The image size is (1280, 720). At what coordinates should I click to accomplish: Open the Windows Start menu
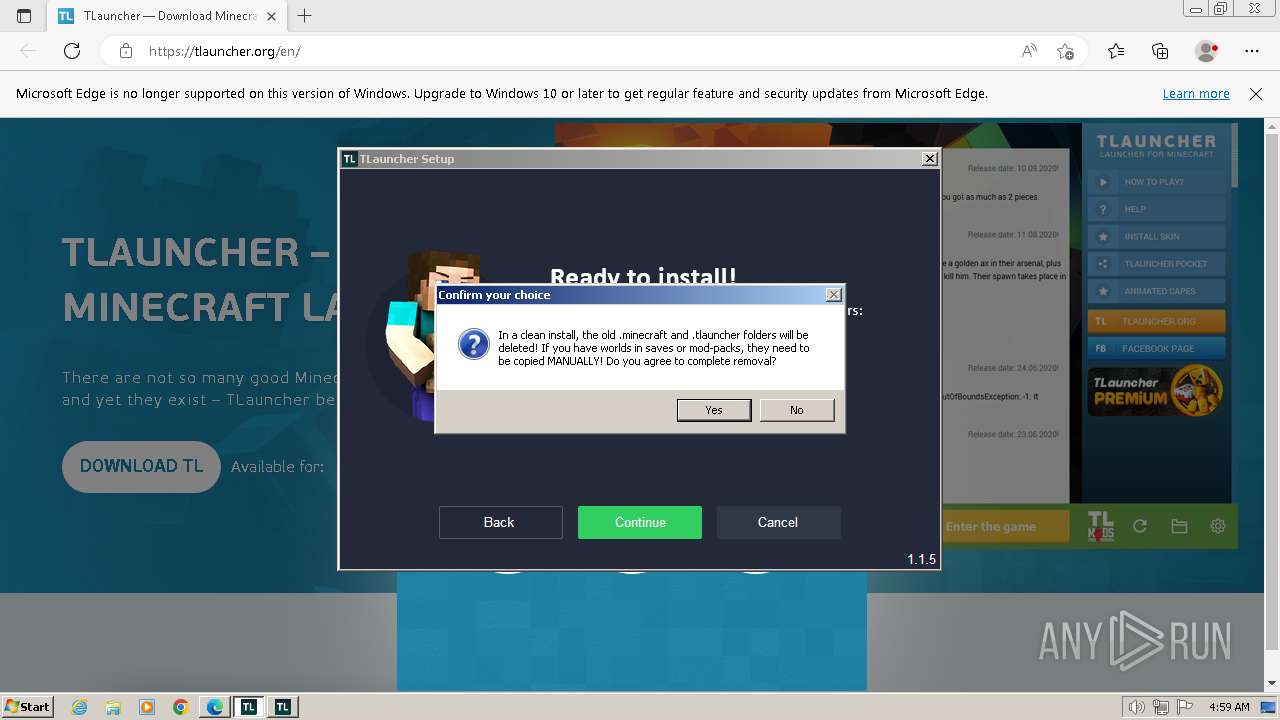(27, 706)
